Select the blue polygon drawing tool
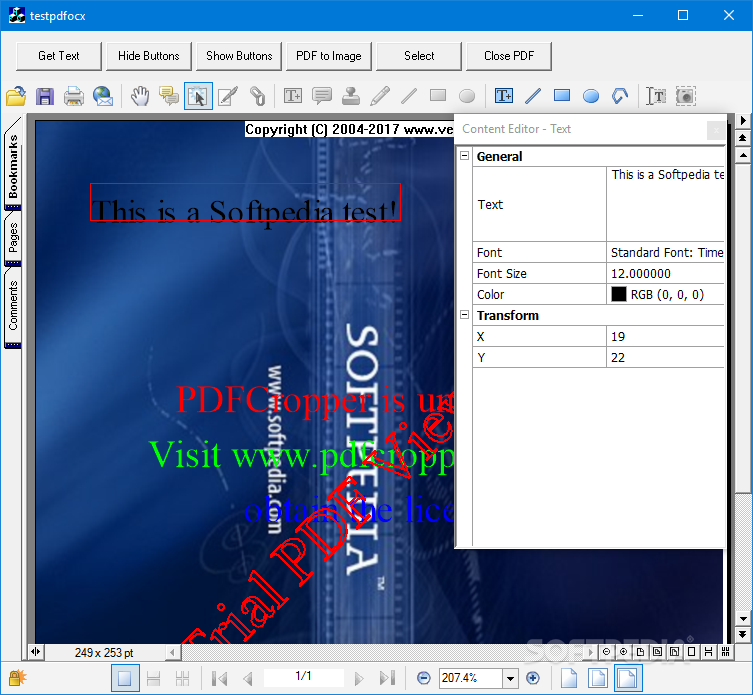 tap(620, 96)
